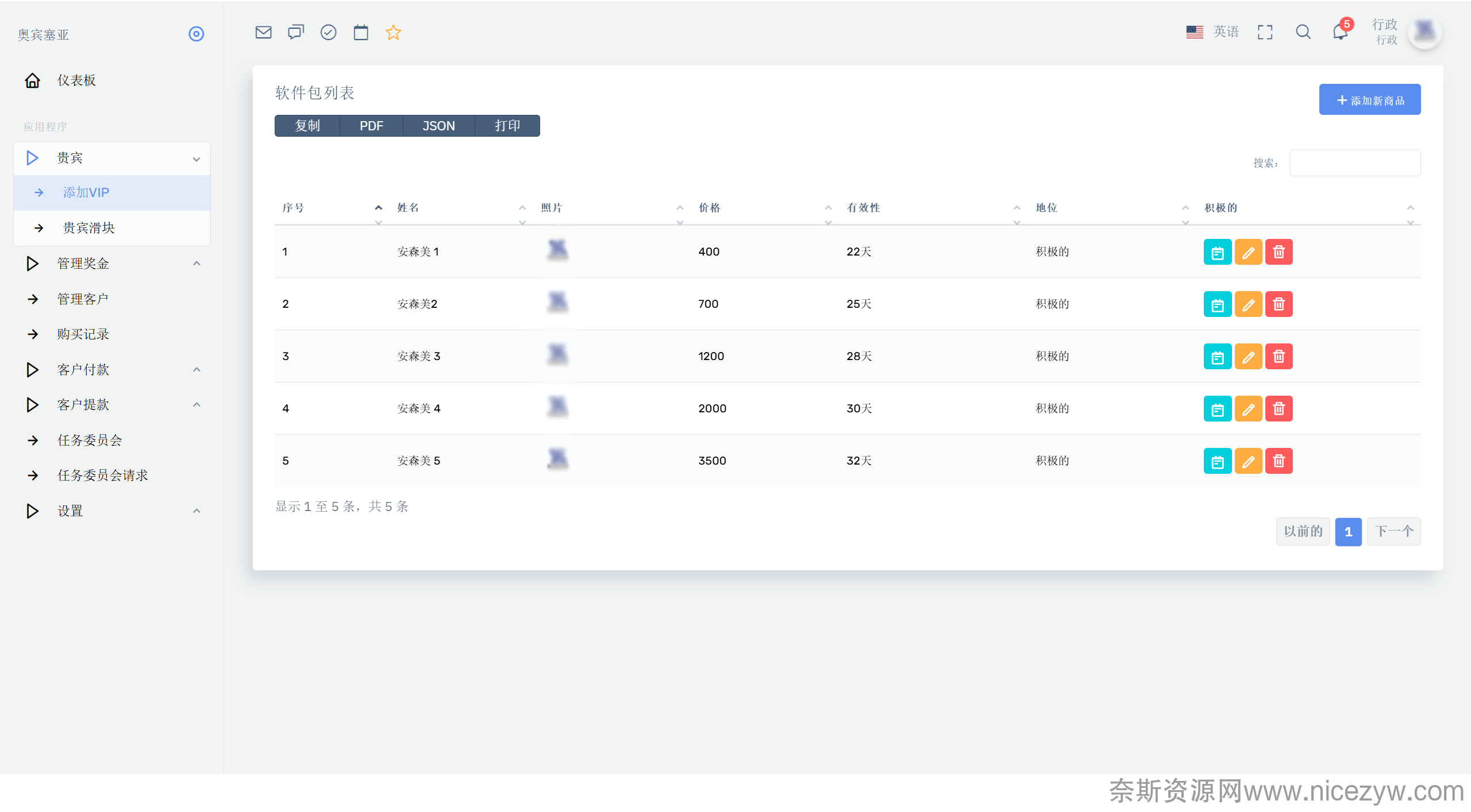
Task: Click teal calendar button for 安森美 3
Action: [x=1218, y=357]
